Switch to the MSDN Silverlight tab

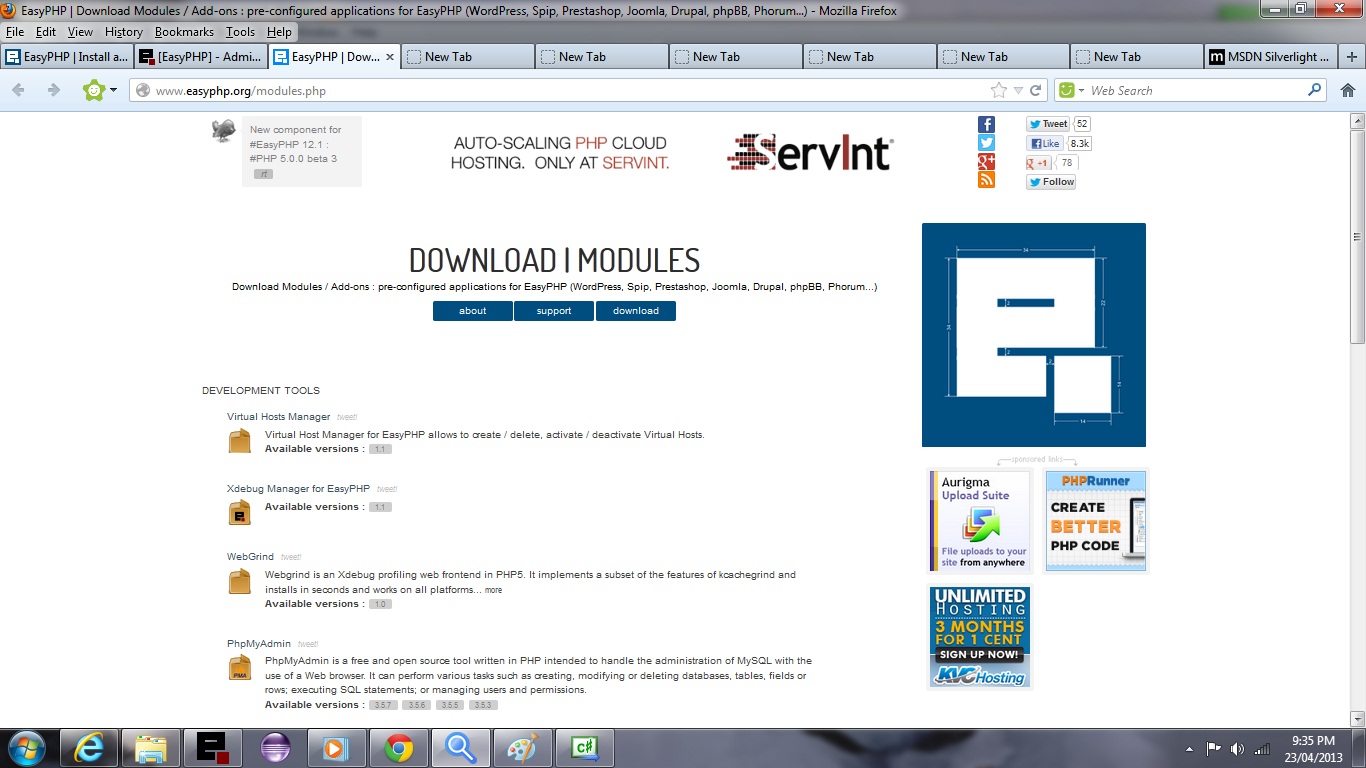tap(1270, 57)
